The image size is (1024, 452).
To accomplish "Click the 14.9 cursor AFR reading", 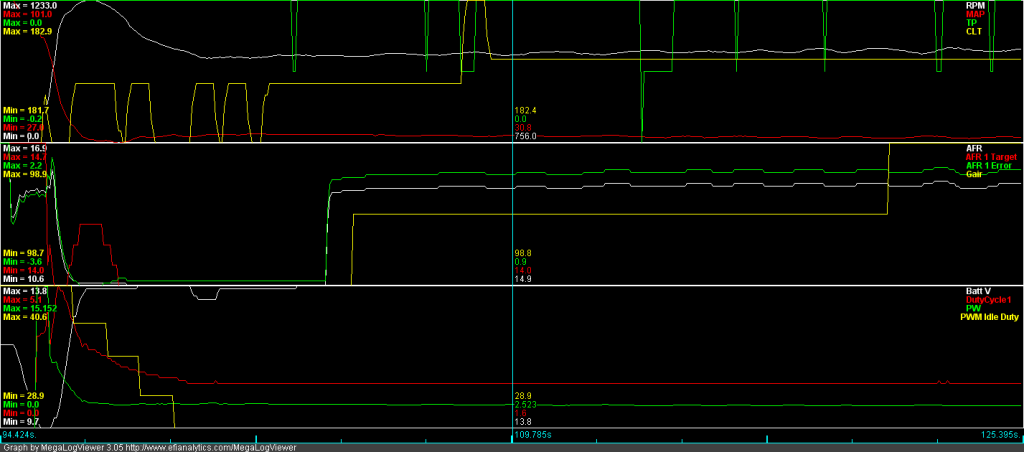I will (x=523, y=278).
